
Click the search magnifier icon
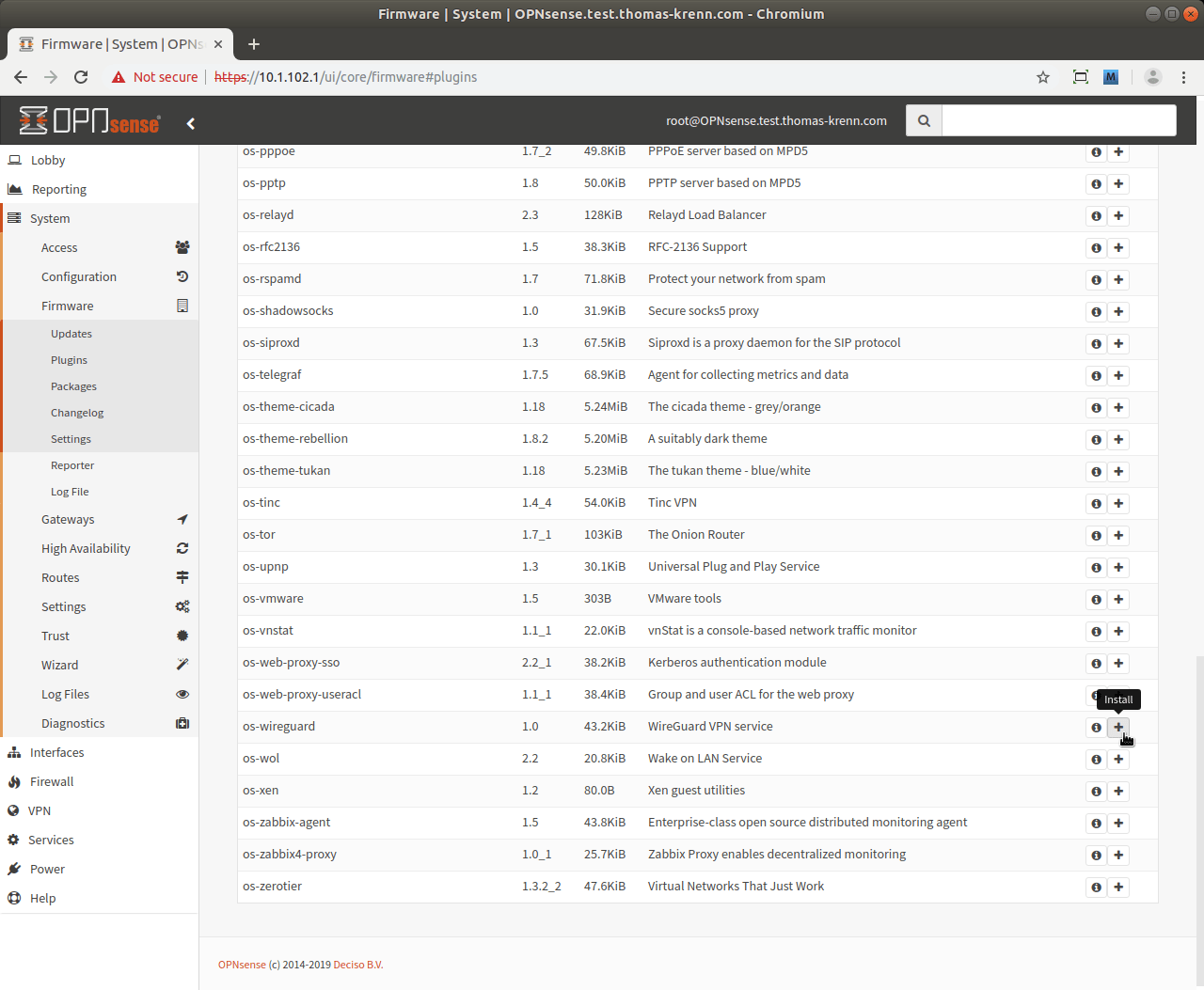(x=924, y=120)
